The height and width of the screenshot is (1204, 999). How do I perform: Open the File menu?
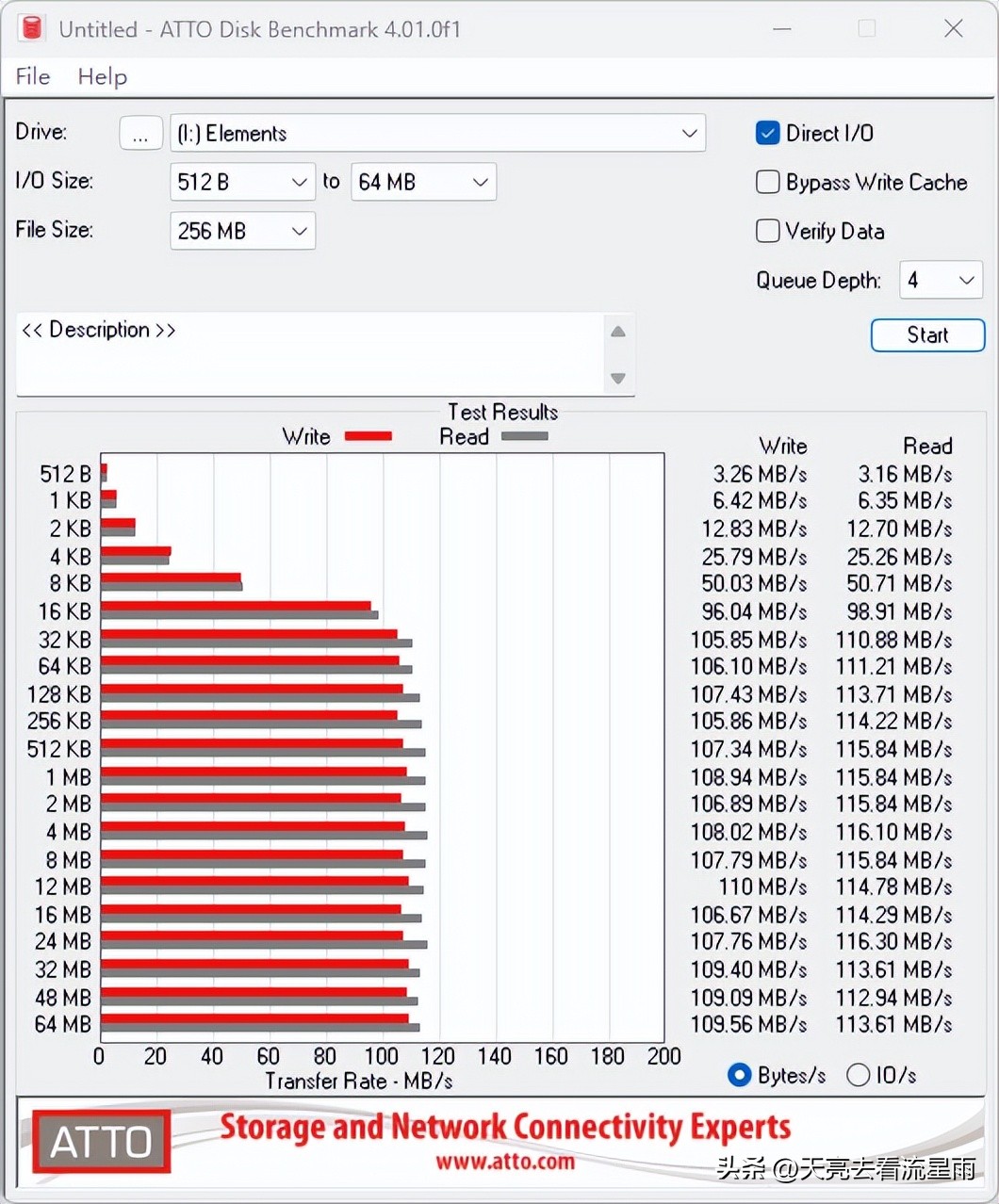click(33, 76)
